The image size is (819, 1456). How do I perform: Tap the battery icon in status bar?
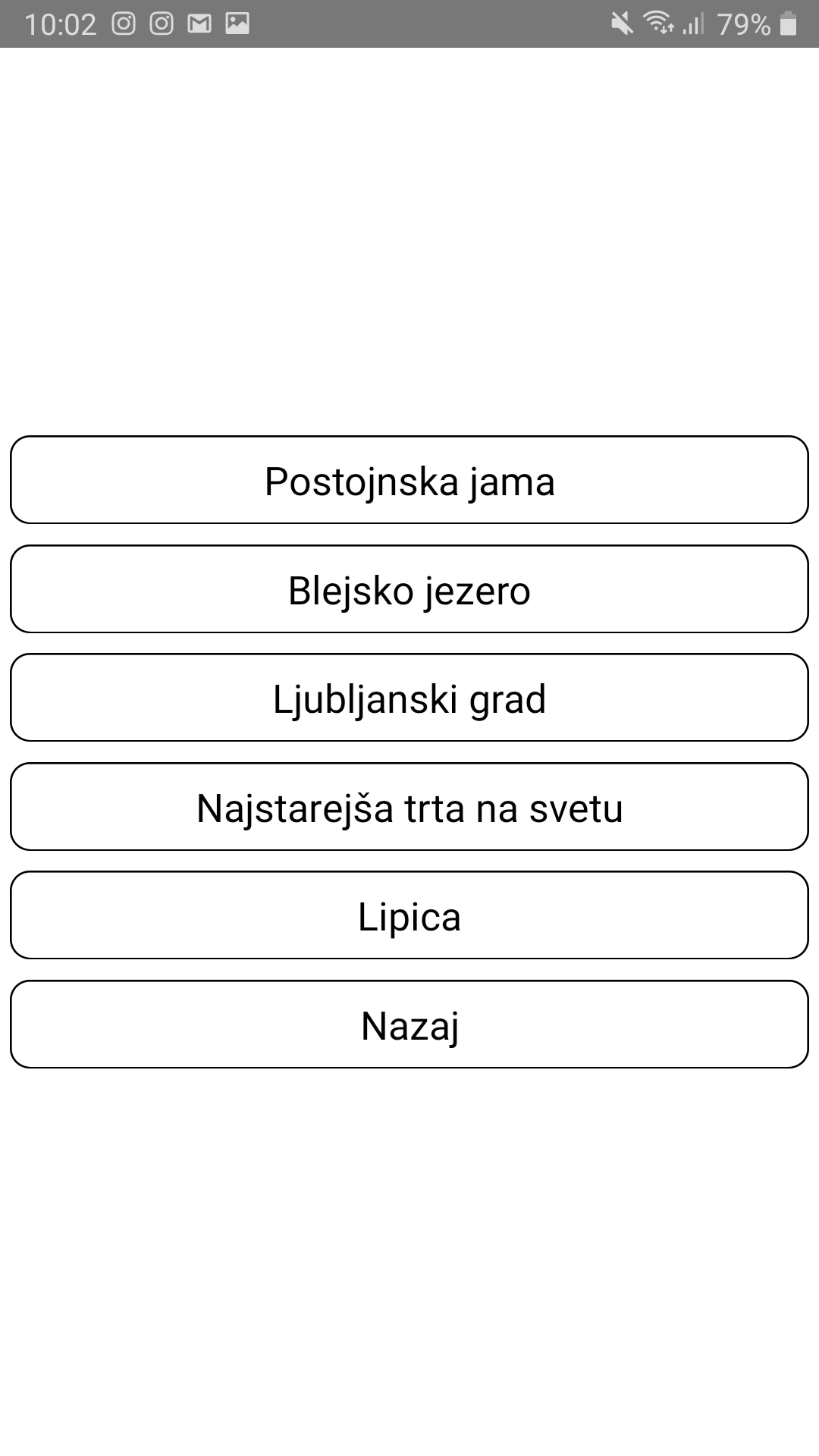(789, 24)
